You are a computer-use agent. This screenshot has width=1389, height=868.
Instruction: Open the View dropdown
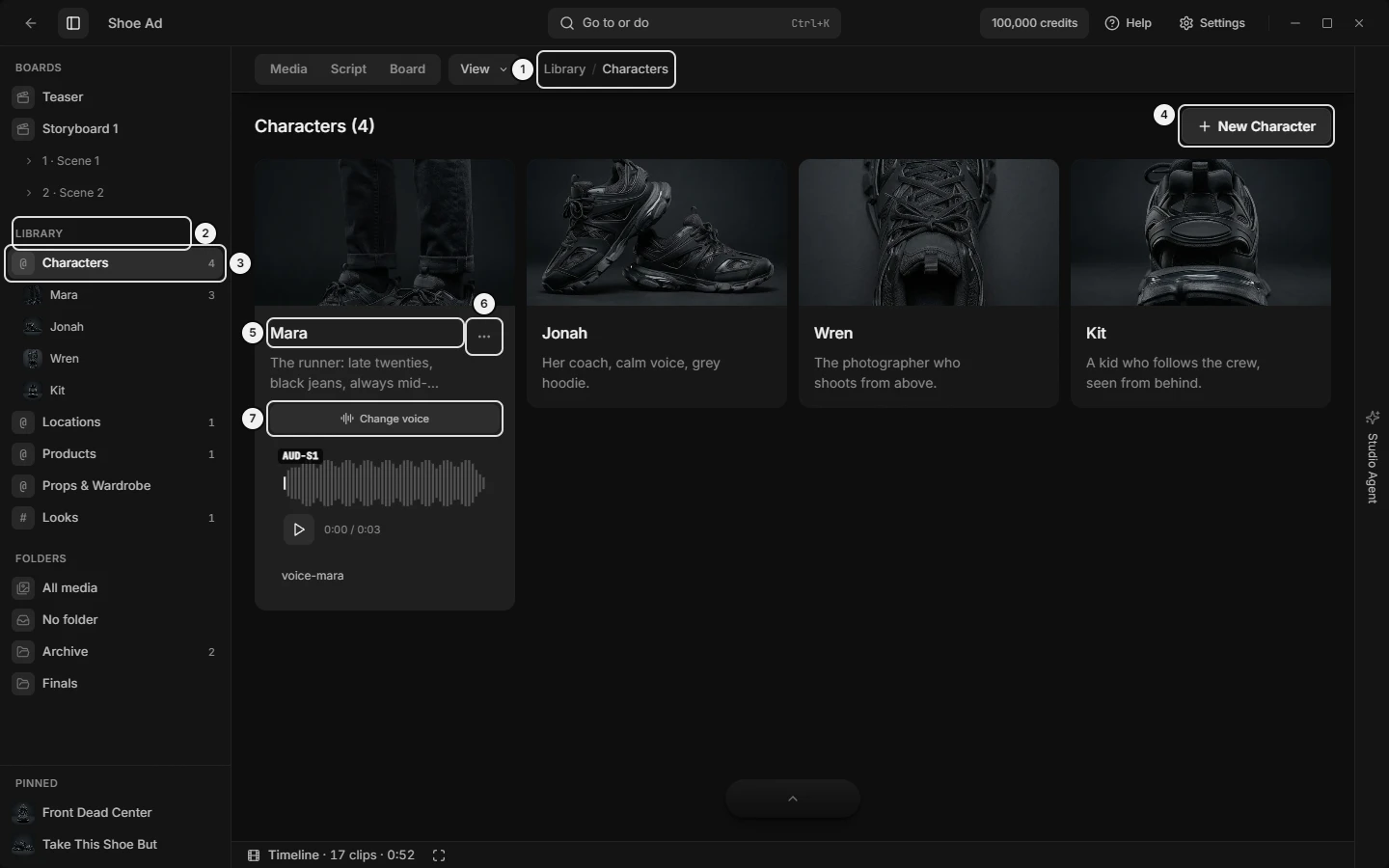click(x=483, y=69)
